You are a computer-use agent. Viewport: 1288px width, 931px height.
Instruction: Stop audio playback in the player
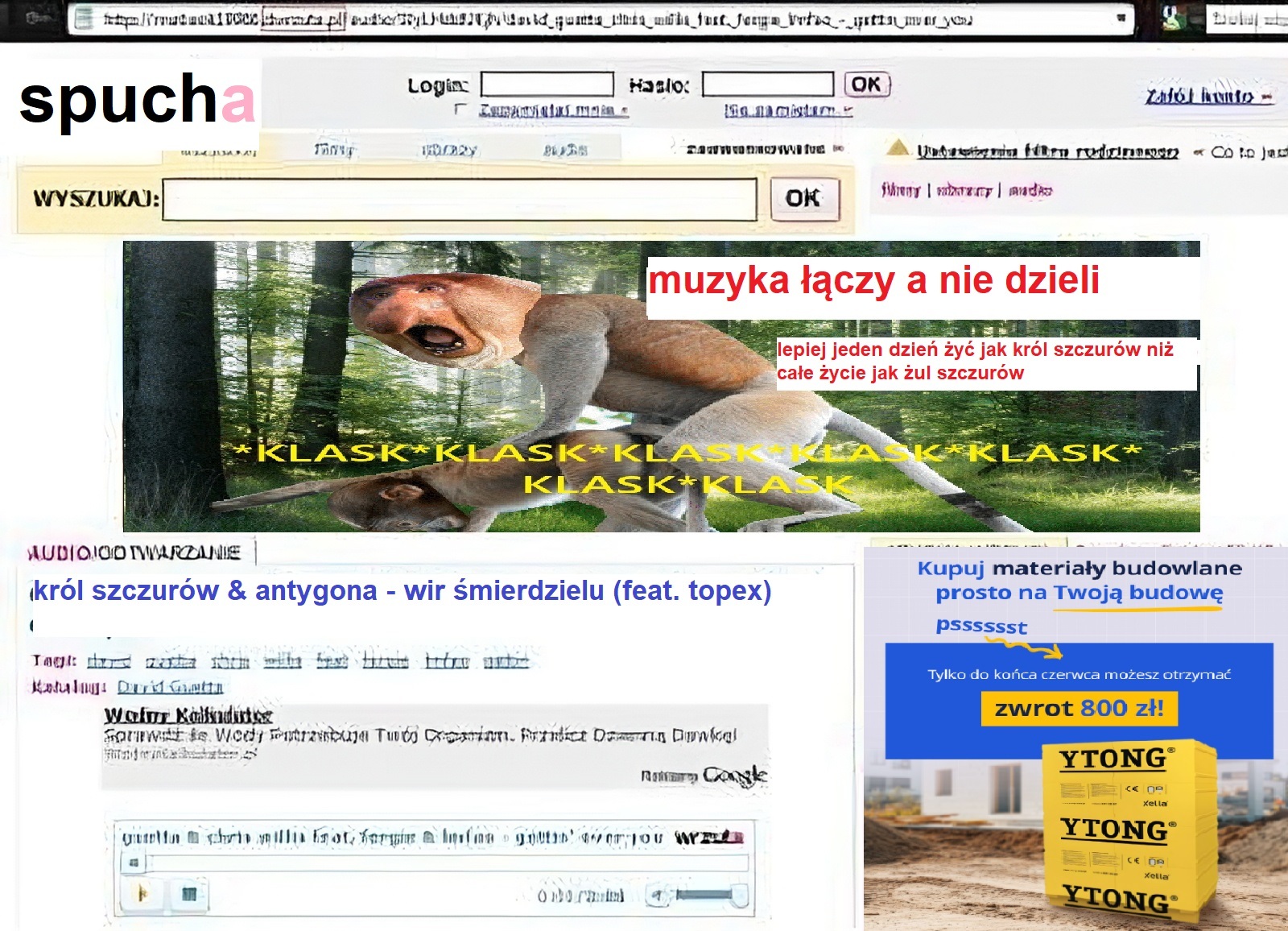[189, 893]
